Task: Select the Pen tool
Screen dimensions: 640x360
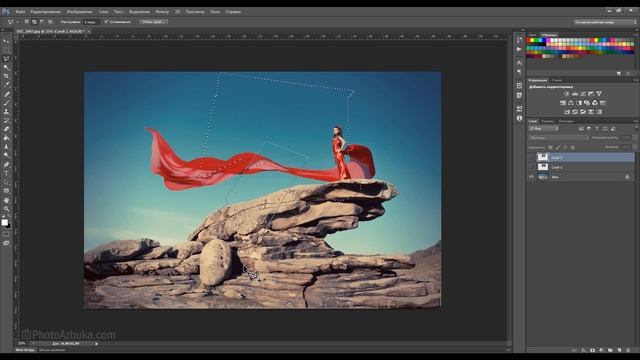Action: 6,164
